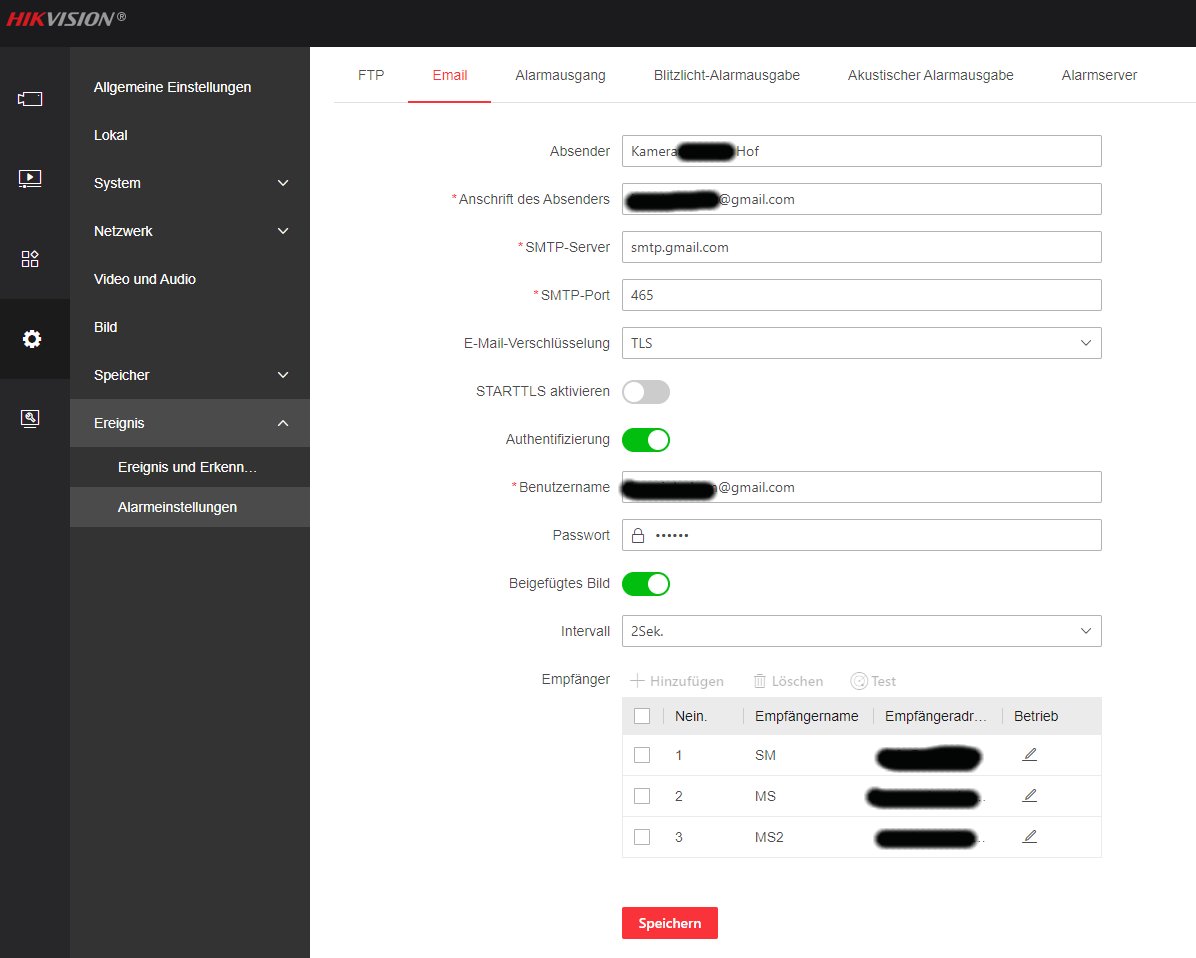Image resolution: width=1196 pixels, height=958 pixels.
Task: Expand the Speicher menu section
Action: click(190, 375)
